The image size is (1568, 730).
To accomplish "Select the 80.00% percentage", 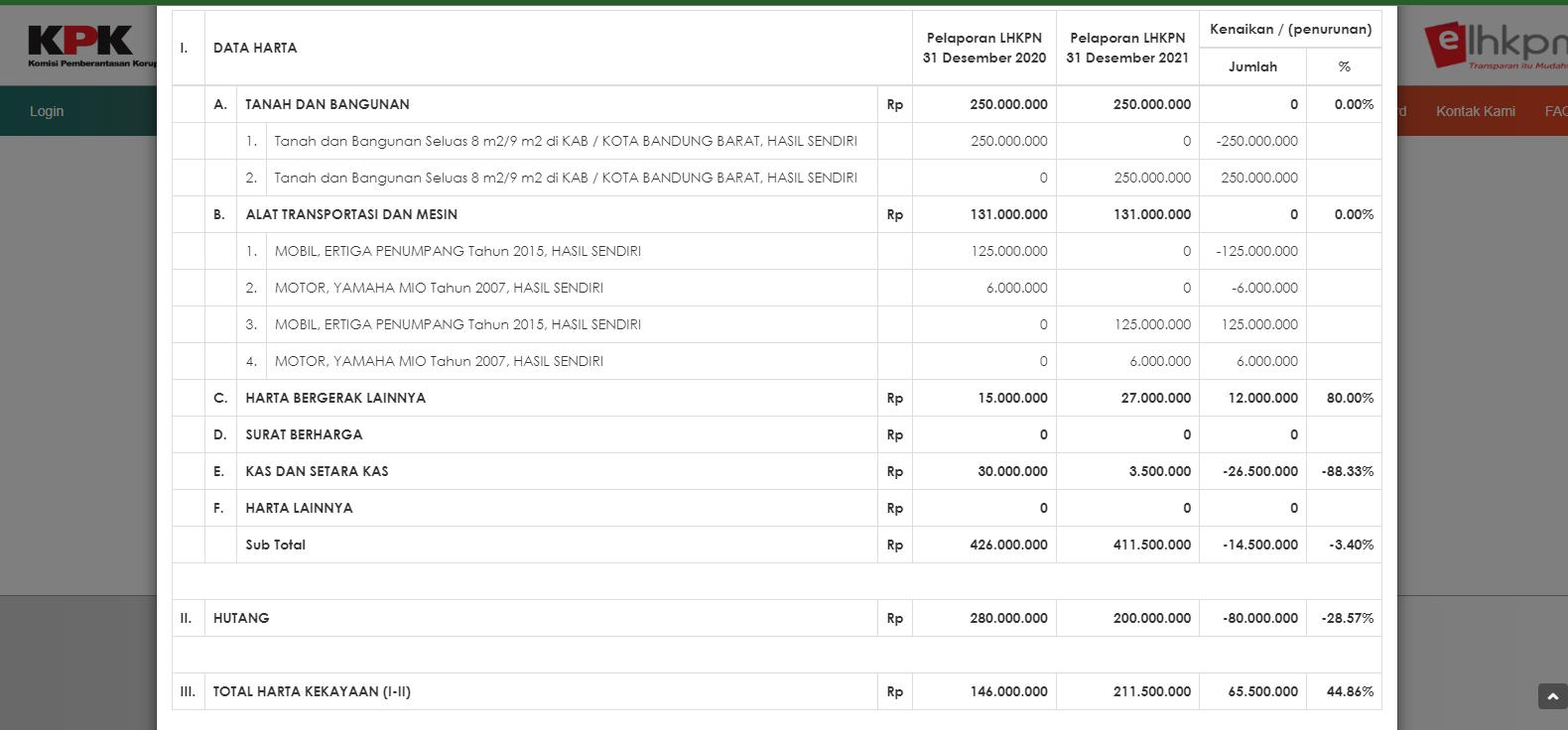I will coord(1351,398).
